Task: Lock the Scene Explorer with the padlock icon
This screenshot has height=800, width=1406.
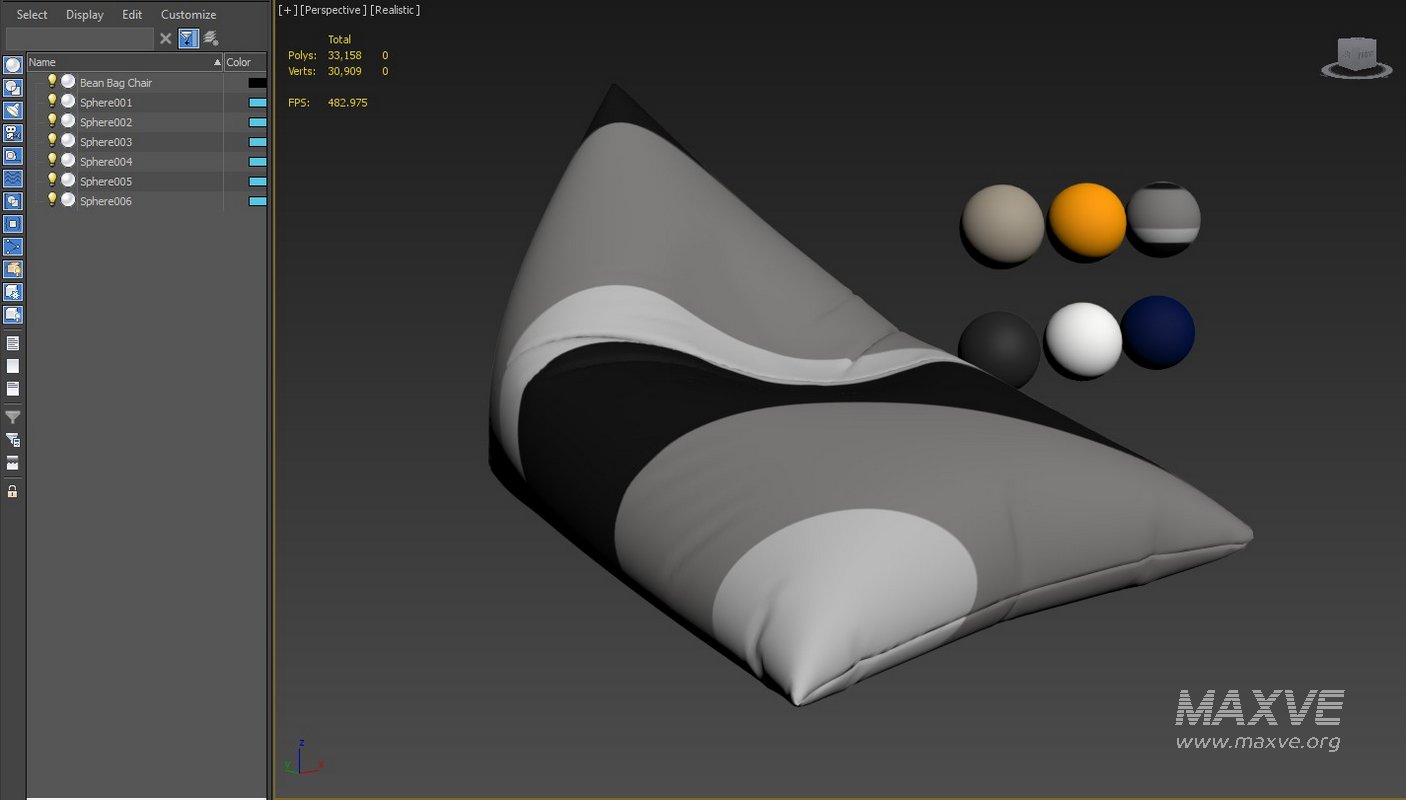Action: [12, 491]
